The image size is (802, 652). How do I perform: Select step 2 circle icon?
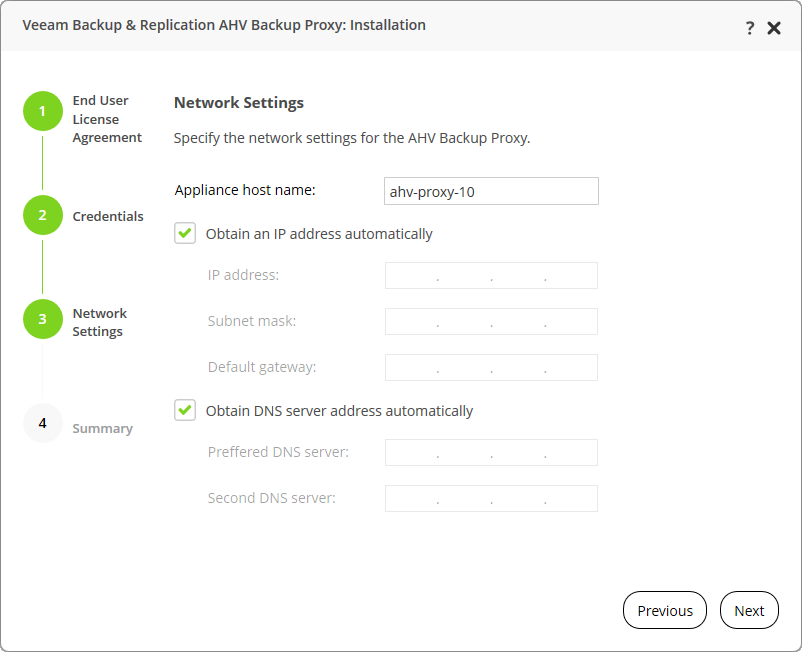(43, 215)
